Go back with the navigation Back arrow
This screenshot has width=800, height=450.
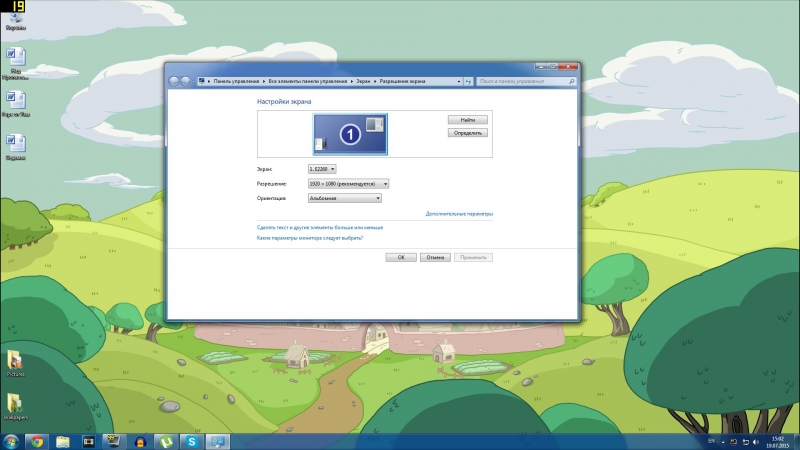click(173, 81)
